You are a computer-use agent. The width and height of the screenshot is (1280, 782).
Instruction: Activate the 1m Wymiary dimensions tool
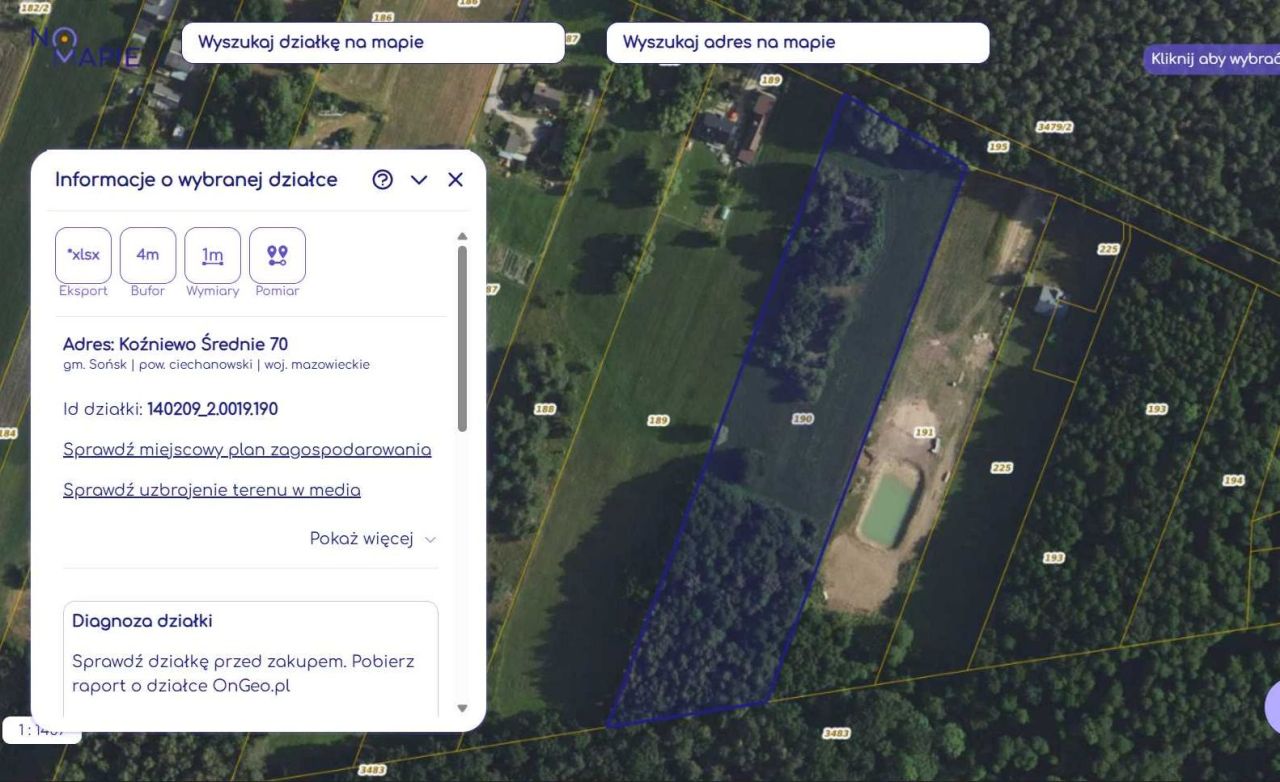(x=212, y=255)
